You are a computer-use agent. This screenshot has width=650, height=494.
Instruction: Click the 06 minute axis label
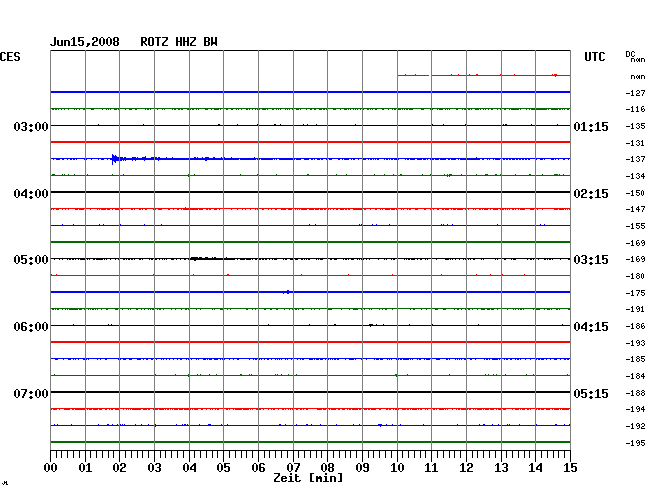pyautogui.click(x=258, y=468)
